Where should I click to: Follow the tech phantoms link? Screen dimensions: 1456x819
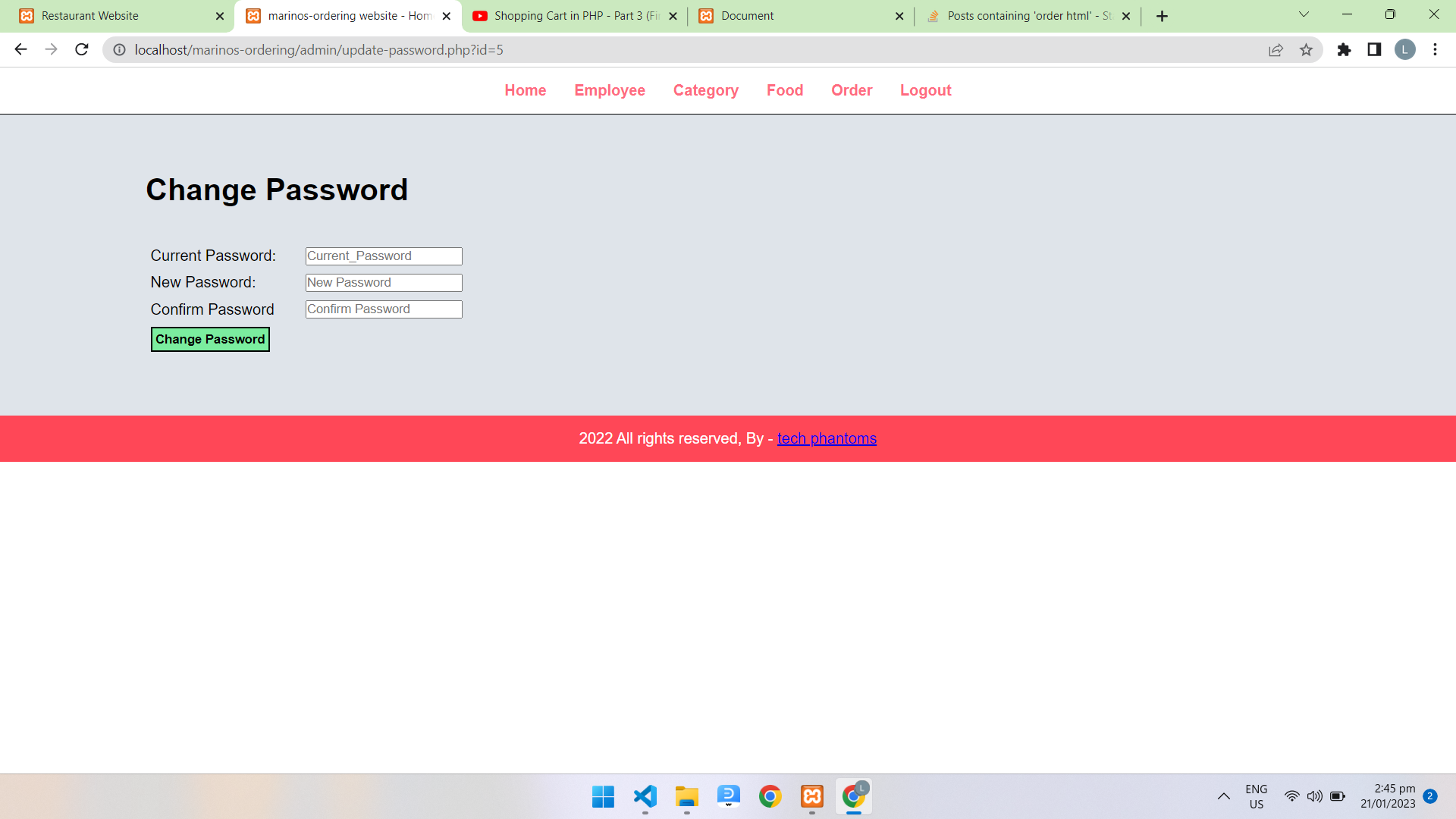[827, 438]
